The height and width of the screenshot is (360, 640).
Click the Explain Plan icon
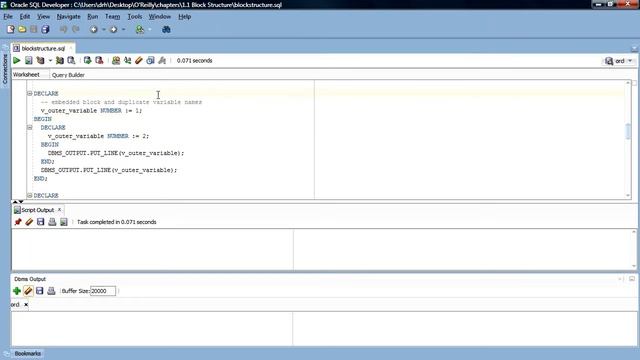pyautogui.click(x=40, y=61)
